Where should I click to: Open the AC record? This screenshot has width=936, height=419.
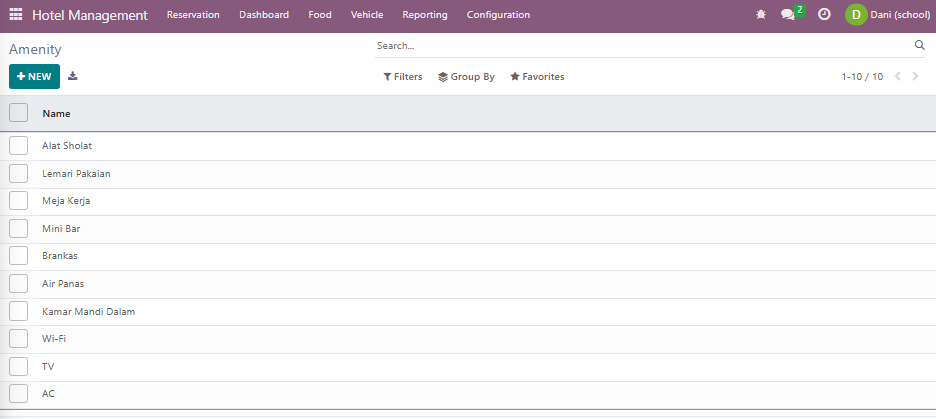(48, 394)
